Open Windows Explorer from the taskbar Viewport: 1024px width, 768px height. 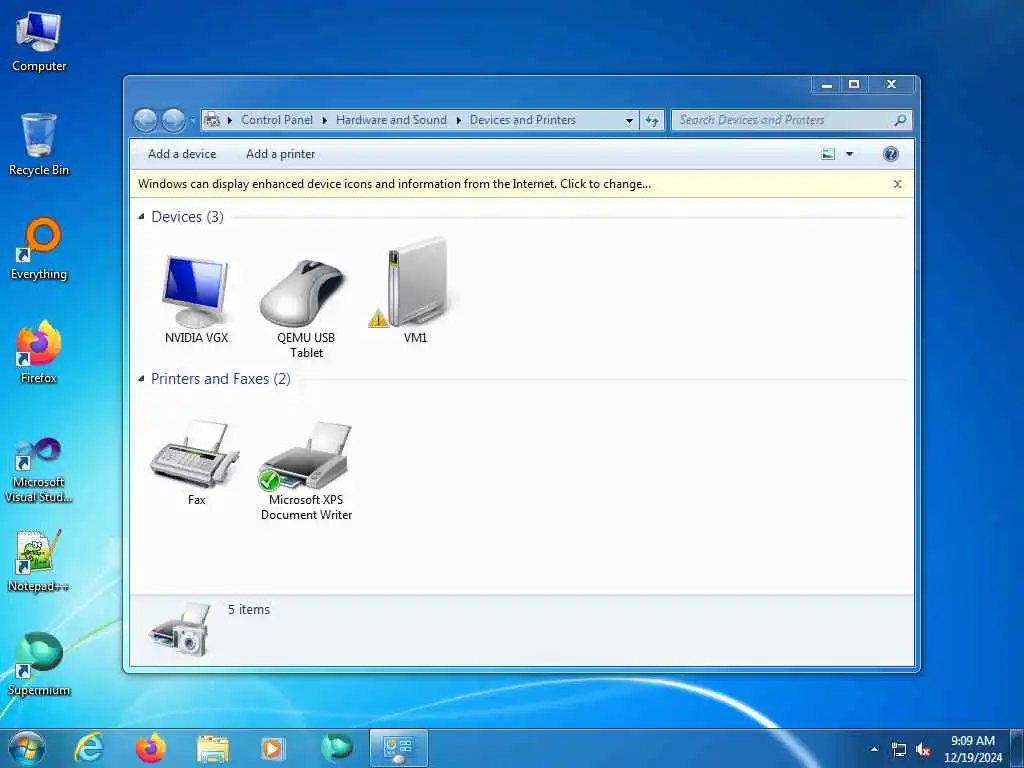(213, 748)
